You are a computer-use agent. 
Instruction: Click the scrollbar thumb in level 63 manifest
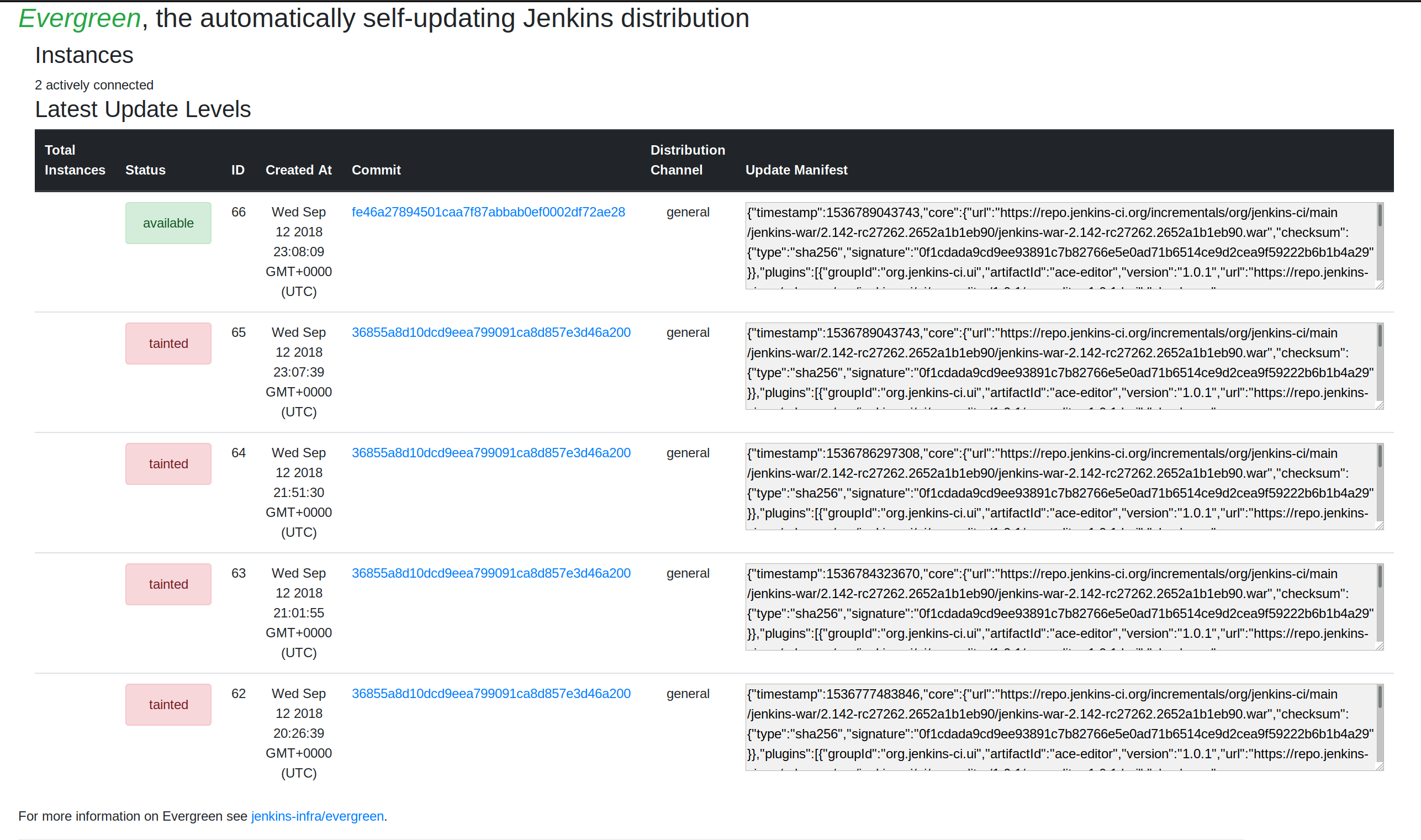tap(1380, 577)
